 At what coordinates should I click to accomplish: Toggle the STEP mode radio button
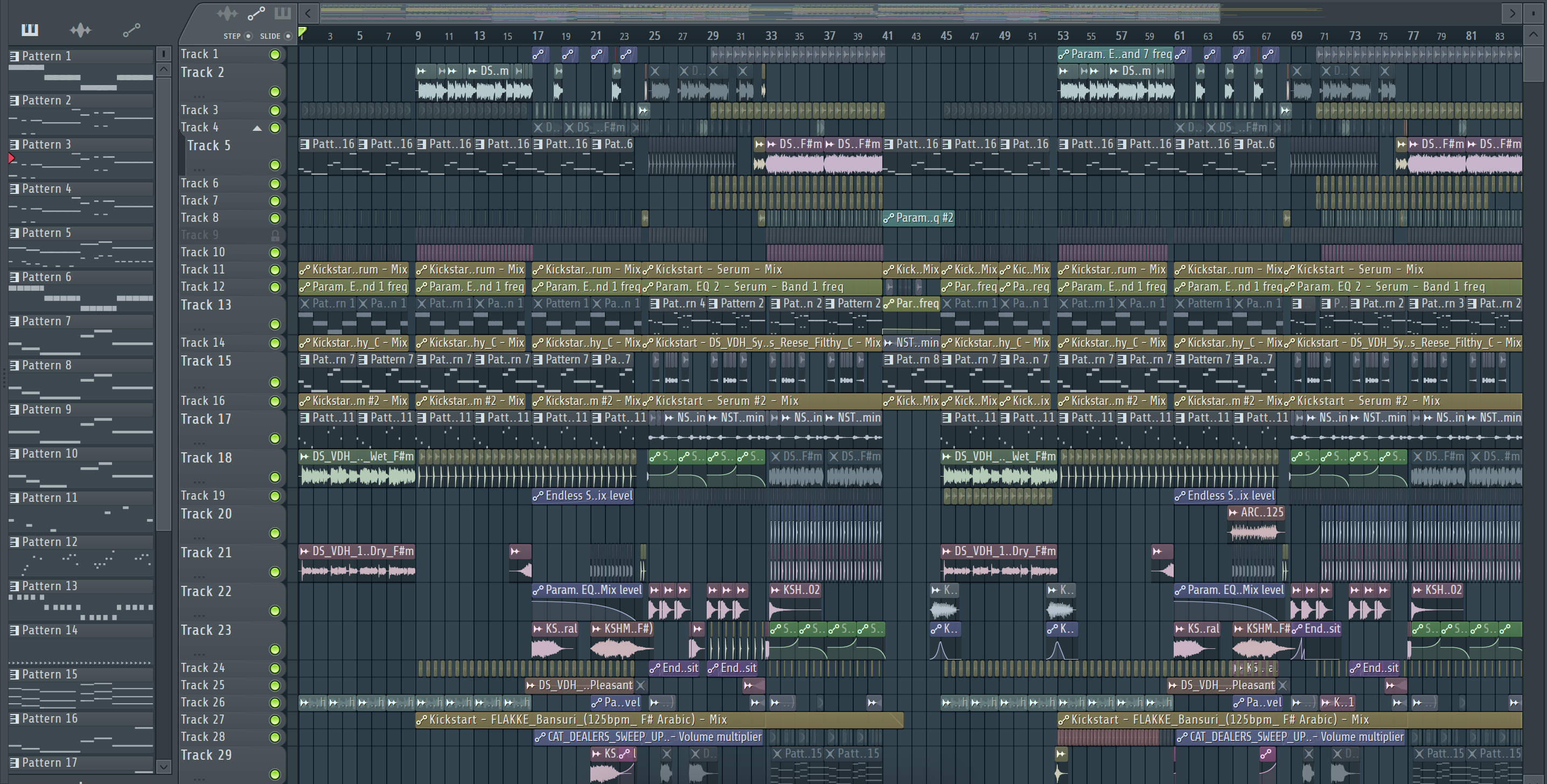[248, 36]
